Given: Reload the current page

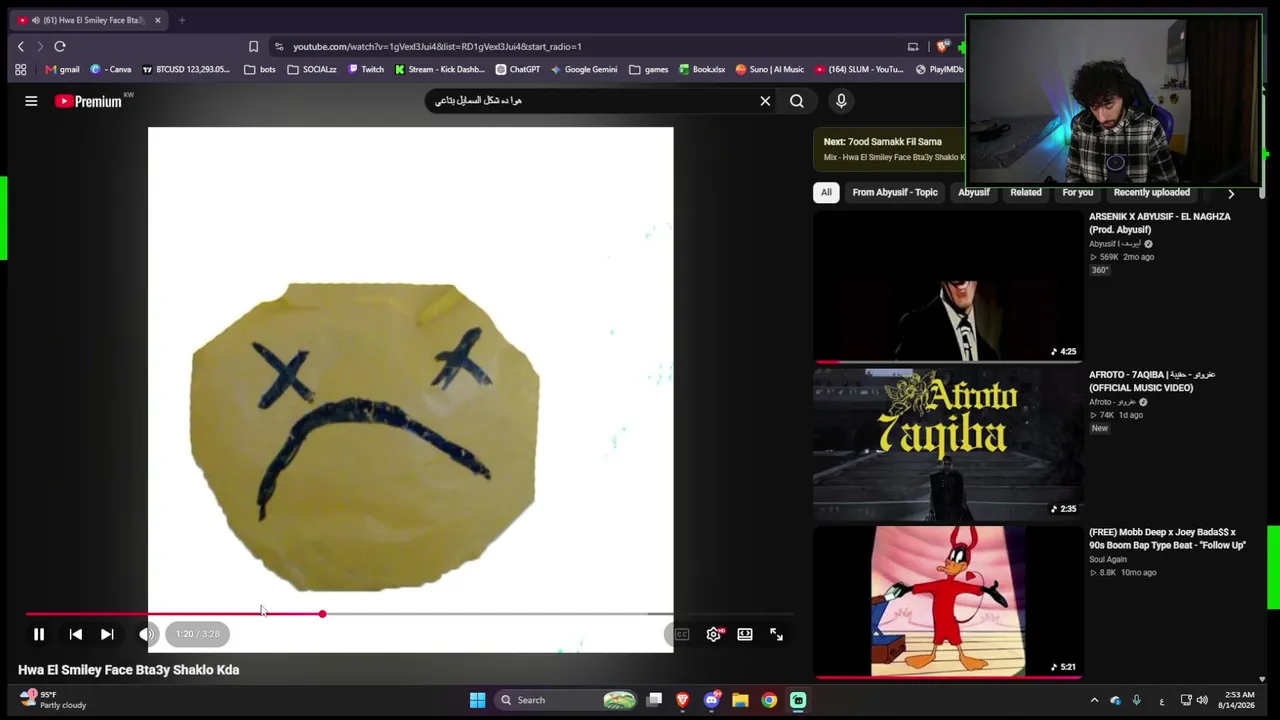Looking at the screenshot, I should [60, 46].
